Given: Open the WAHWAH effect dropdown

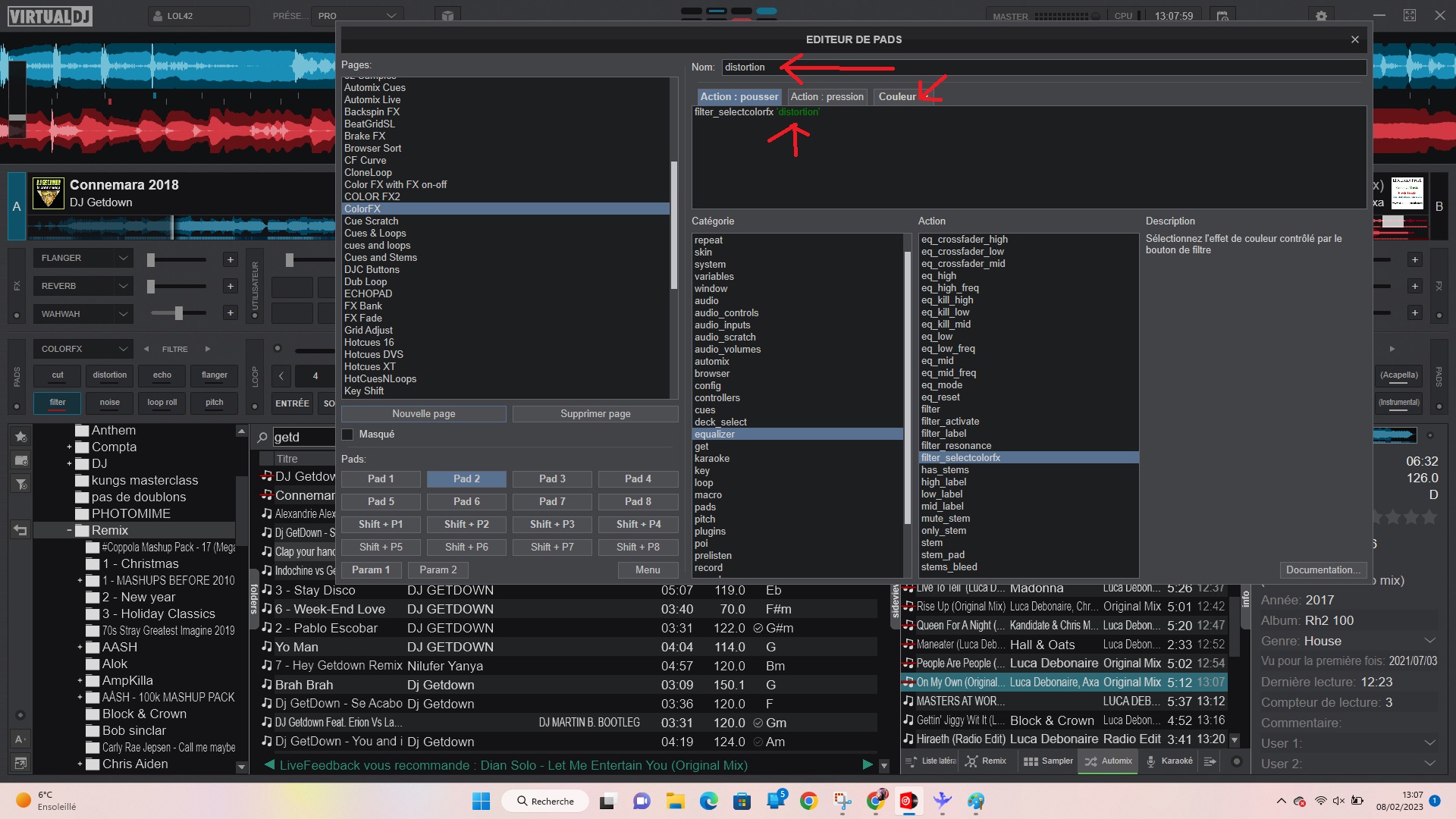Looking at the screenshot, I should (123, 314).
